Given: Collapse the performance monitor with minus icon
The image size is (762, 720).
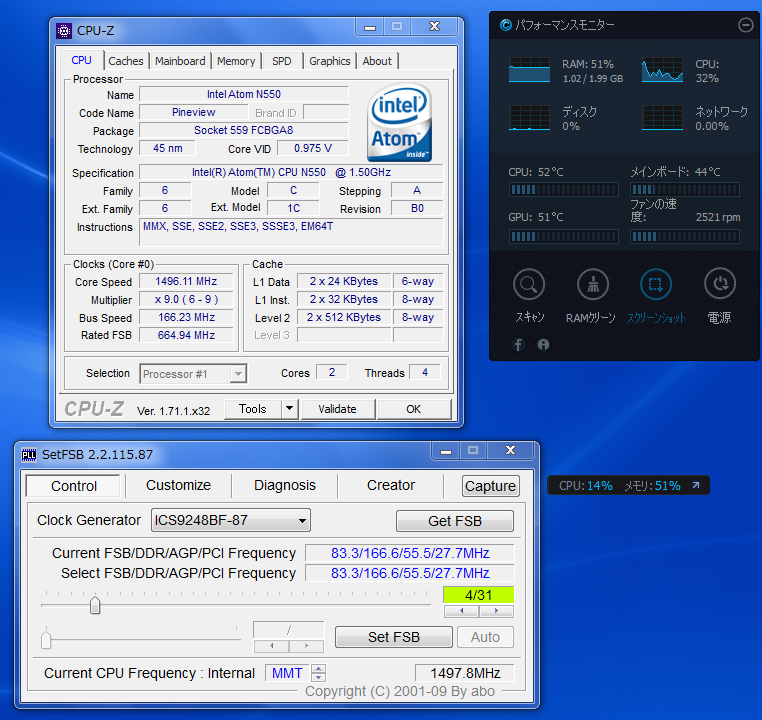Looking at the screenshot, I should point(745,25).
